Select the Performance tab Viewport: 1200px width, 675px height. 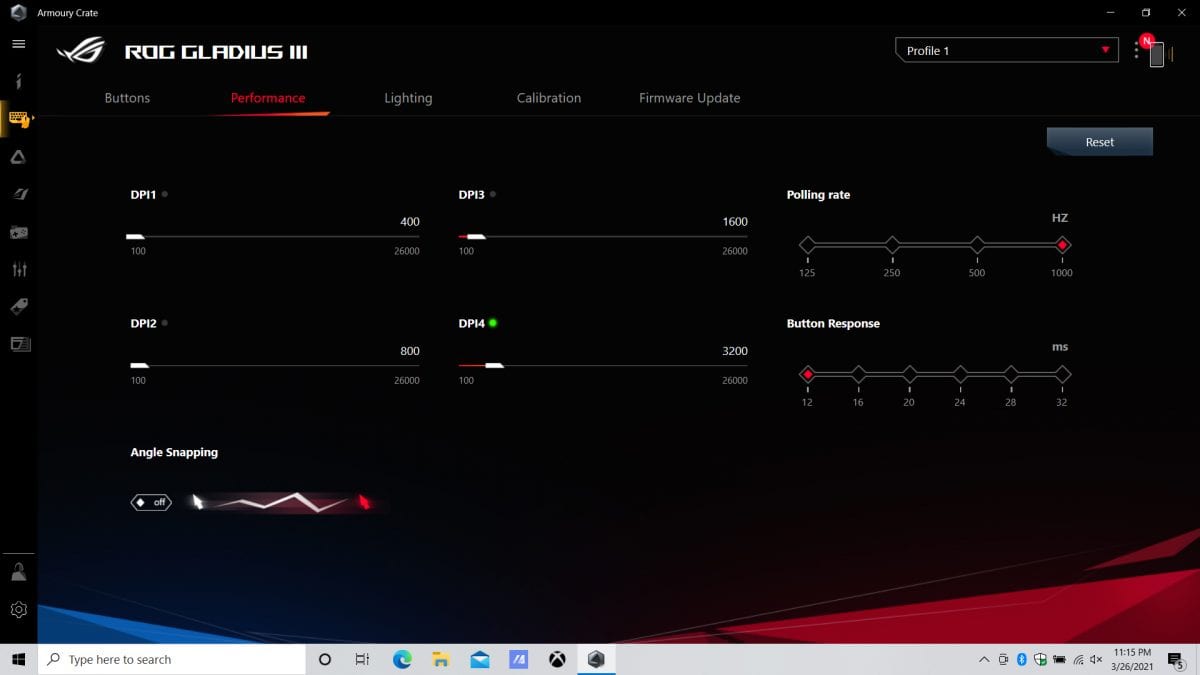point(268,98)
